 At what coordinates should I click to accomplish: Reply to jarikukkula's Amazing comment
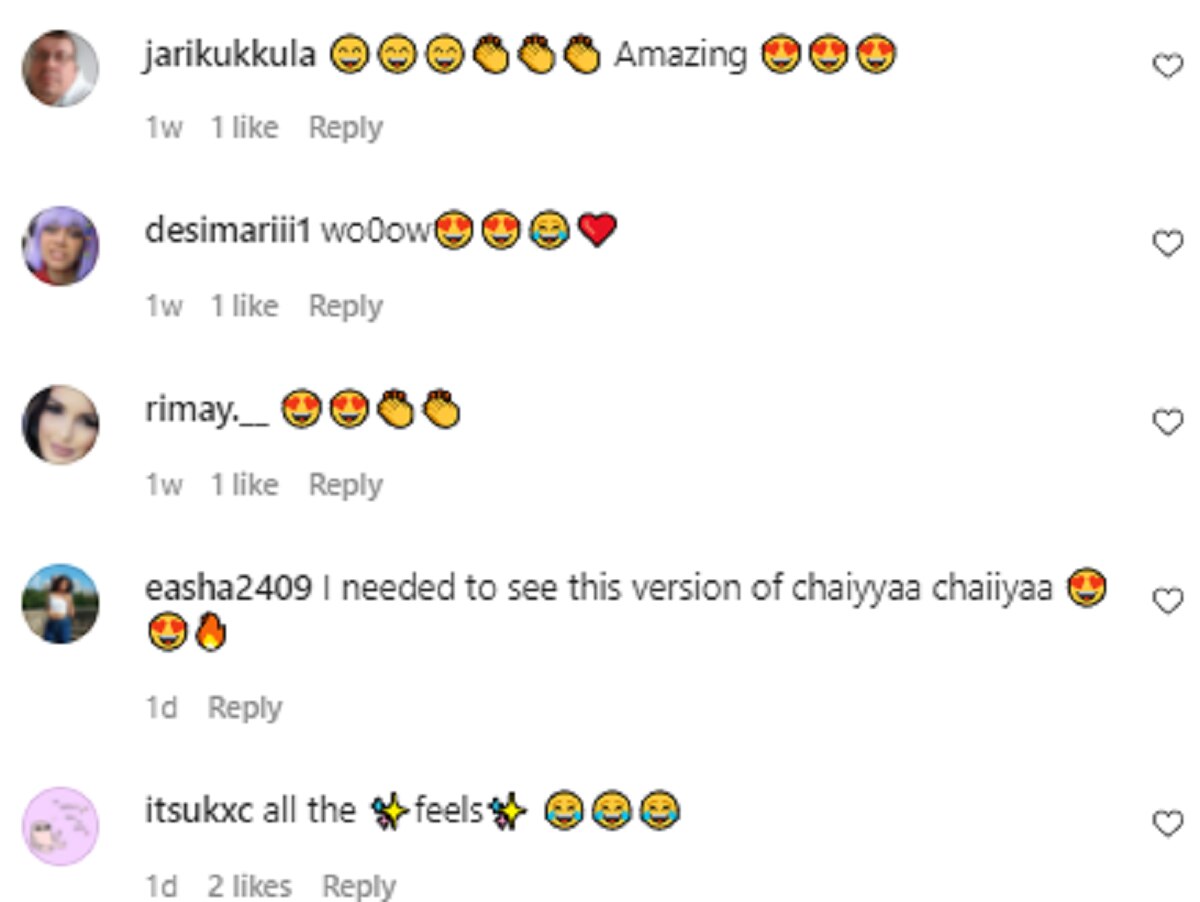tap(345, 128)
